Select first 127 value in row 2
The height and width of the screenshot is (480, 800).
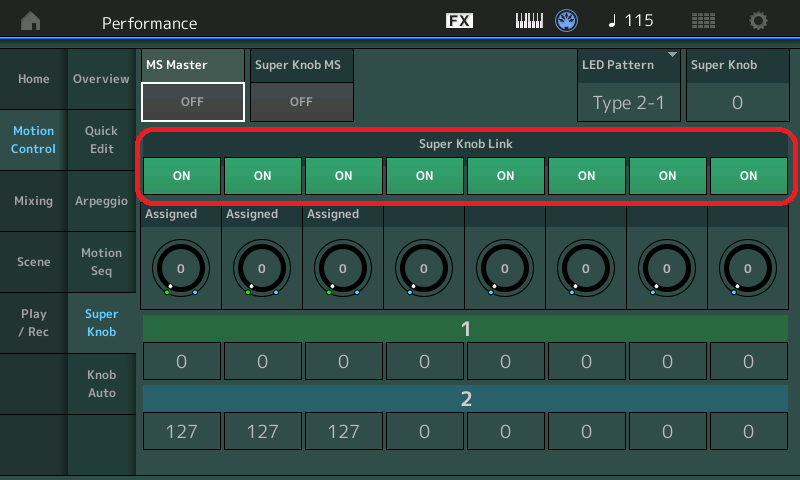click(x=182, y=432)
